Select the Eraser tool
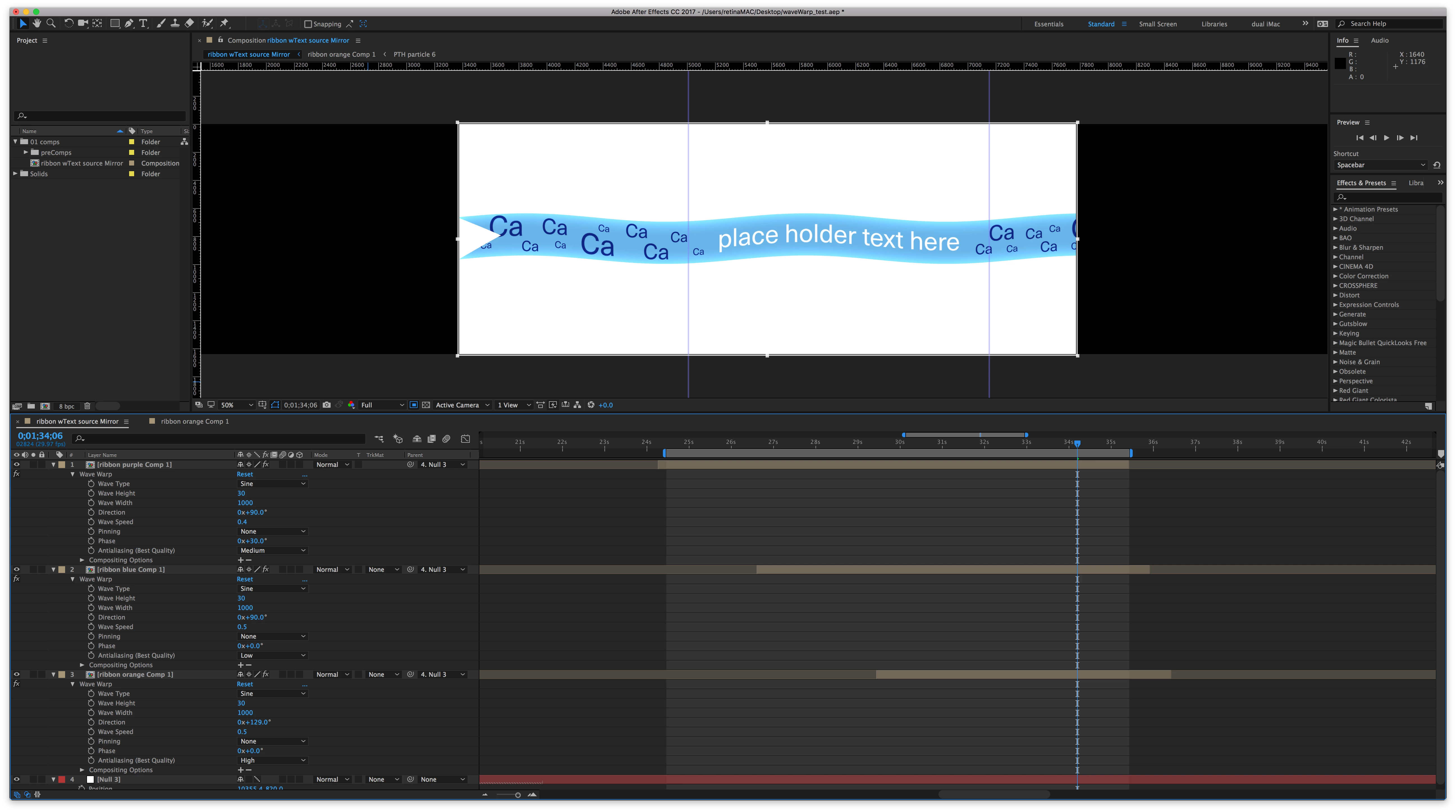1456x812 pixels. click(189, 23)
